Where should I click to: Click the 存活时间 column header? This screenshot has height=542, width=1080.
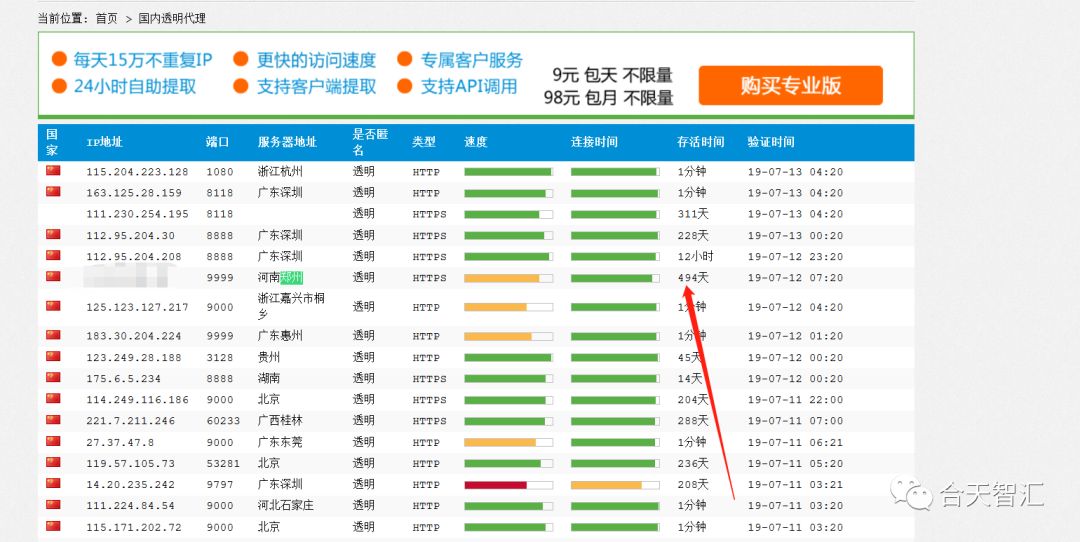click(700, 142)
